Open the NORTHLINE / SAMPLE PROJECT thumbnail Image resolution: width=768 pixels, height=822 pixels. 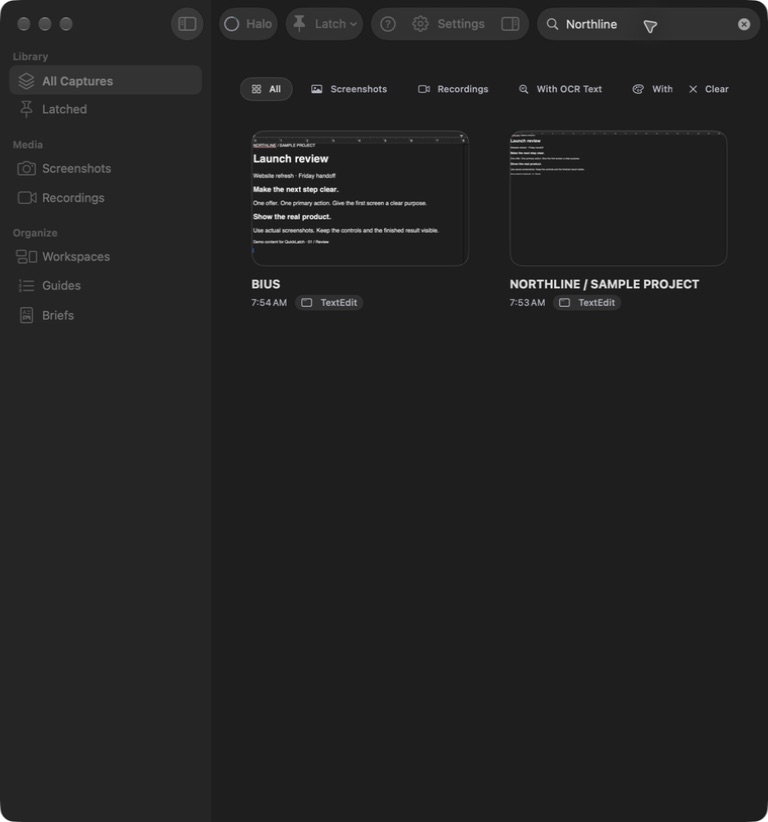[x=618, y=198]
